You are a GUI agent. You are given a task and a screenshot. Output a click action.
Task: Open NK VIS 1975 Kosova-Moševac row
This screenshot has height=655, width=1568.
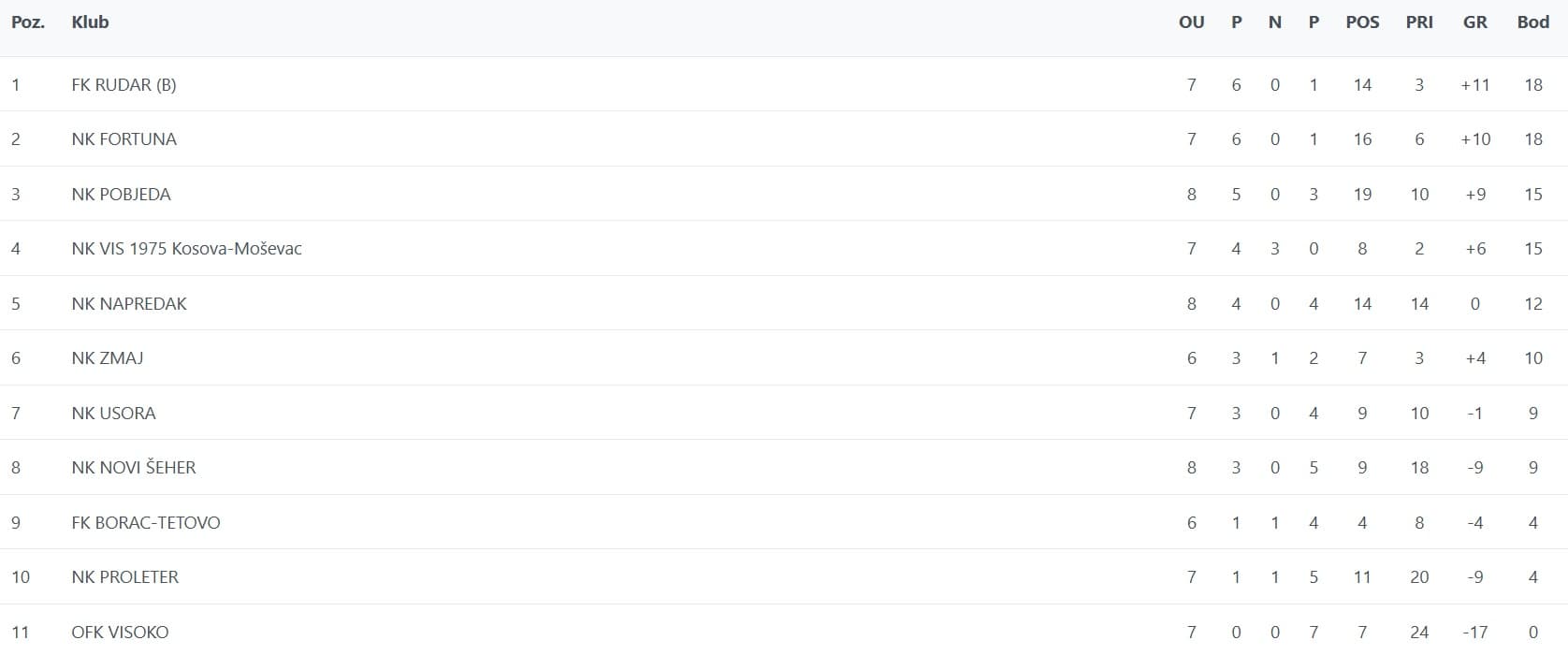pos(186,249)
